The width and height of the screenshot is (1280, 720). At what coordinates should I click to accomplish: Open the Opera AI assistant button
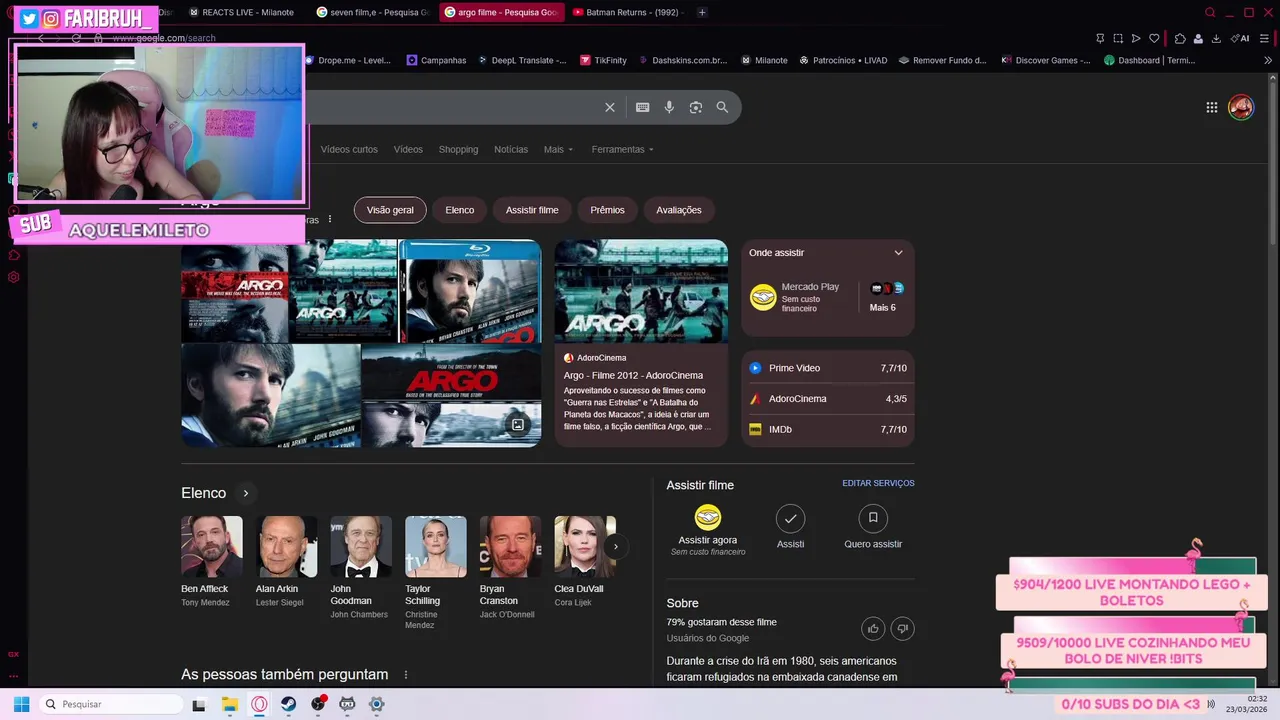point(1240,38)
